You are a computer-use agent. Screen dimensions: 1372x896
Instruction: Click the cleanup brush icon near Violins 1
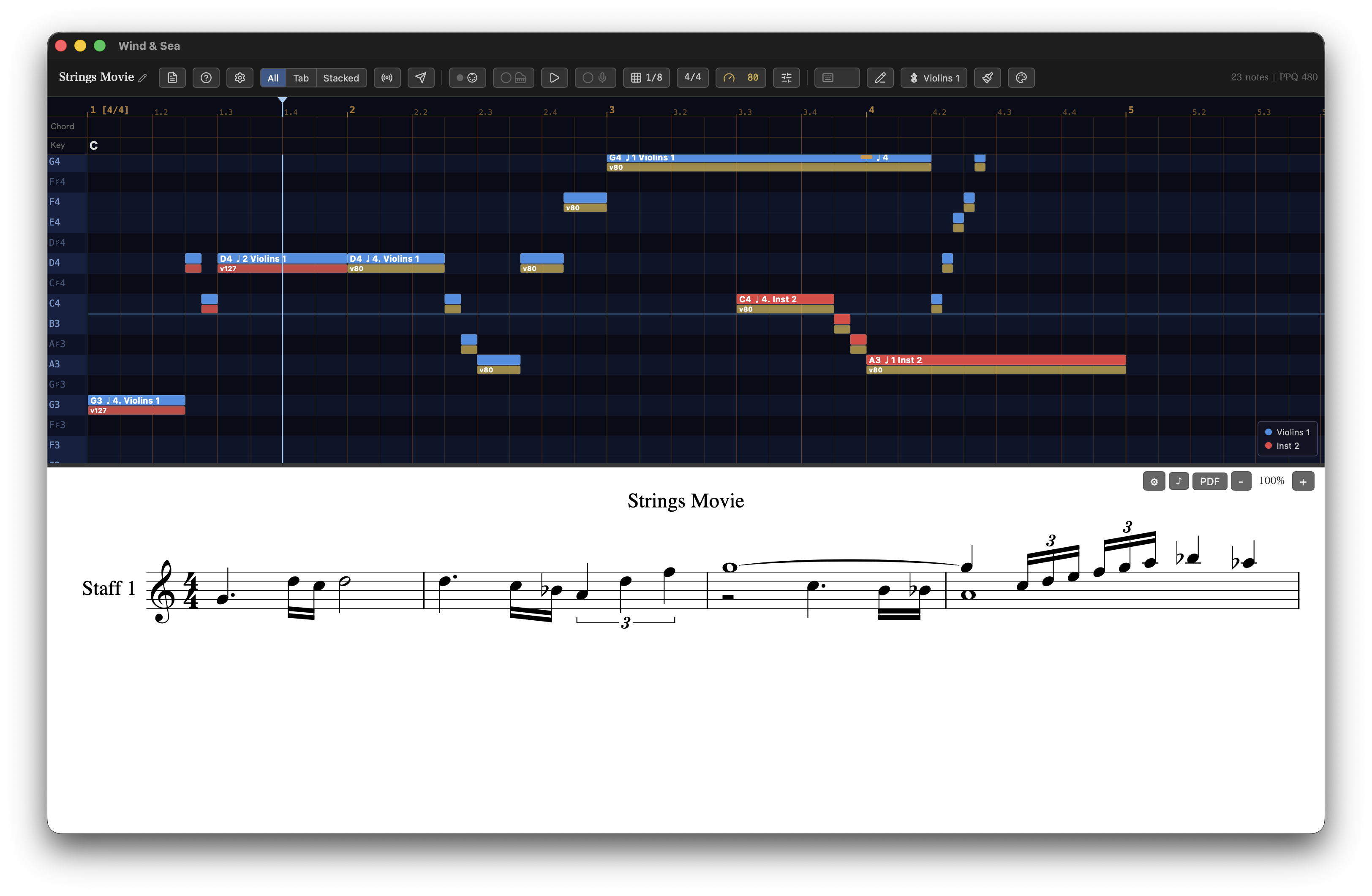click(988, 78)
